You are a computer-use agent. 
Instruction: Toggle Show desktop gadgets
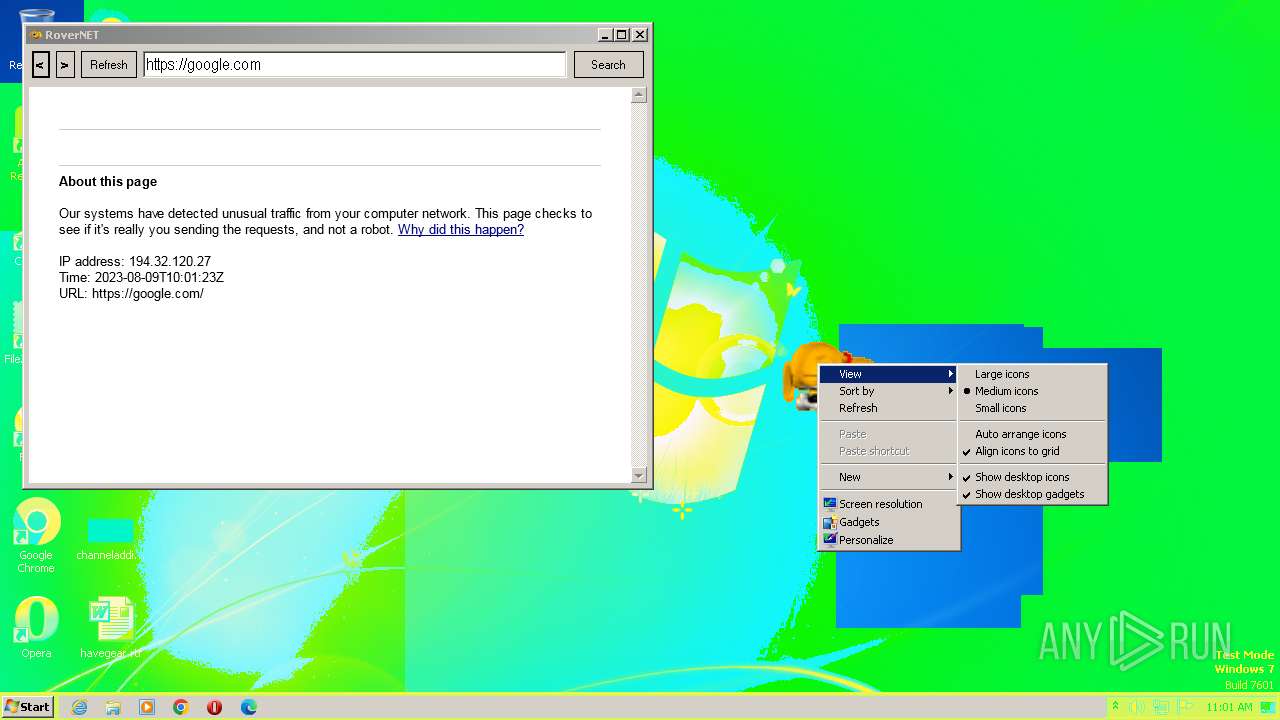[x=1032, y=494]
